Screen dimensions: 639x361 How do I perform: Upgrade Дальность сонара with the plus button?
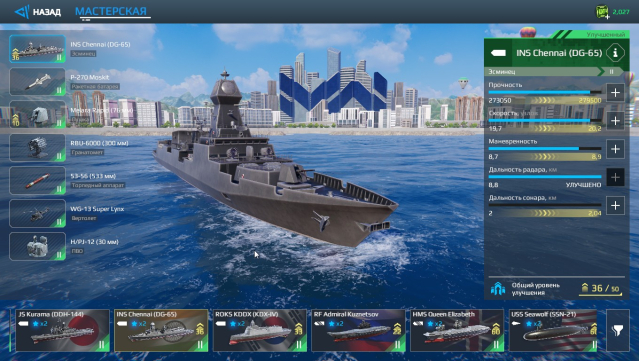pyautogui.click(x=615, y=205)
